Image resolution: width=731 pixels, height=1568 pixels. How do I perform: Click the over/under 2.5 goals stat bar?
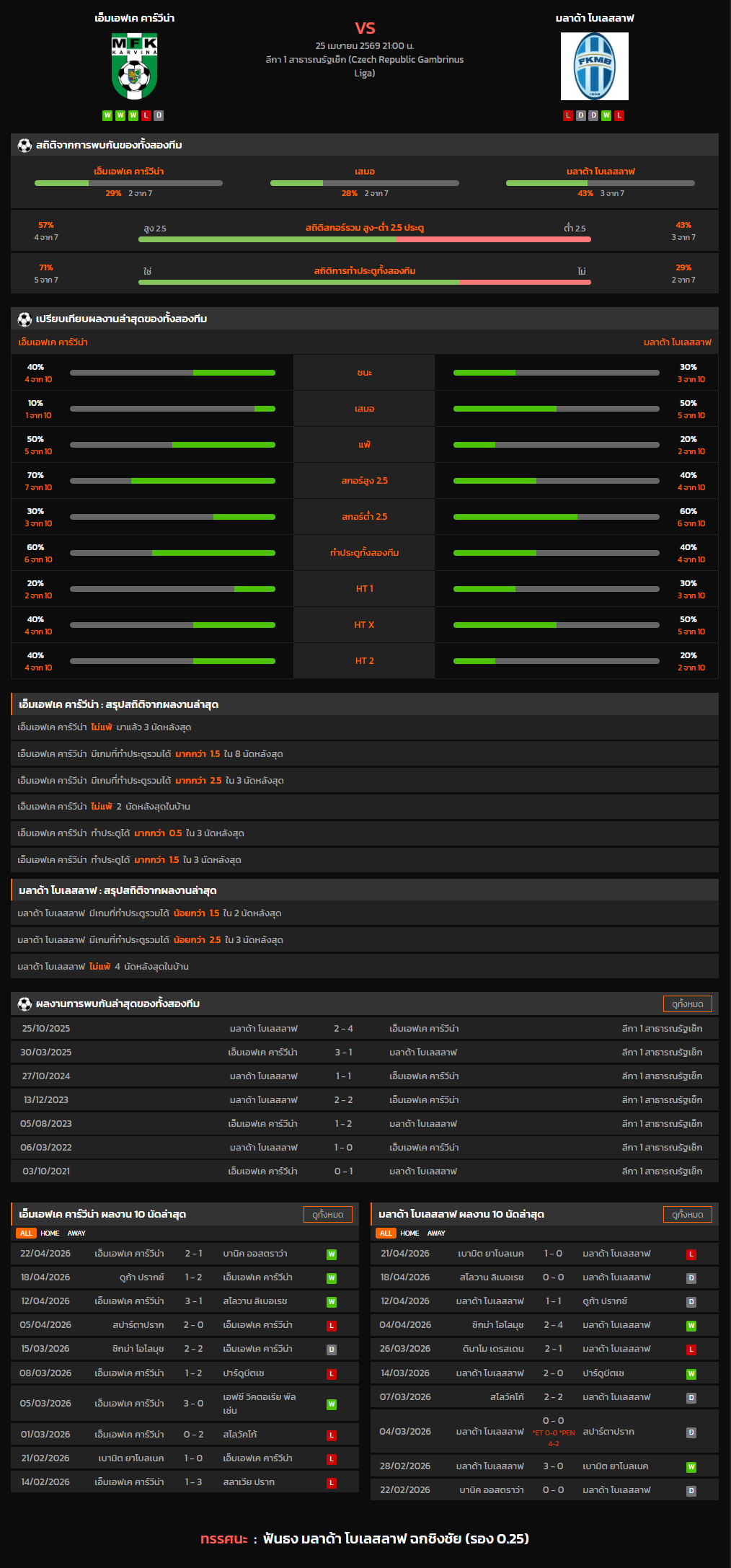364,239
